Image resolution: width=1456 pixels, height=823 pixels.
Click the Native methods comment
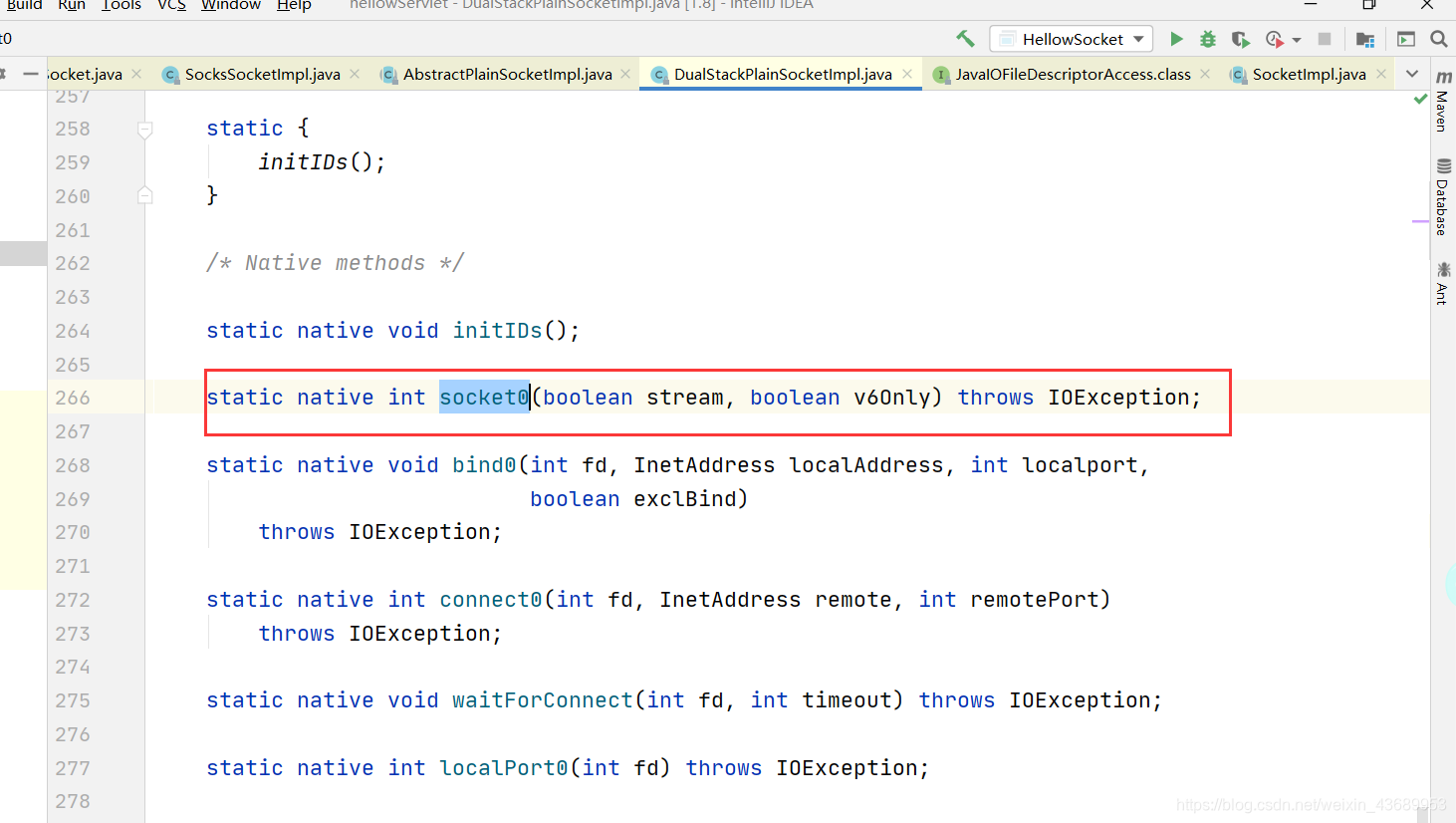[x=336, y=263]
